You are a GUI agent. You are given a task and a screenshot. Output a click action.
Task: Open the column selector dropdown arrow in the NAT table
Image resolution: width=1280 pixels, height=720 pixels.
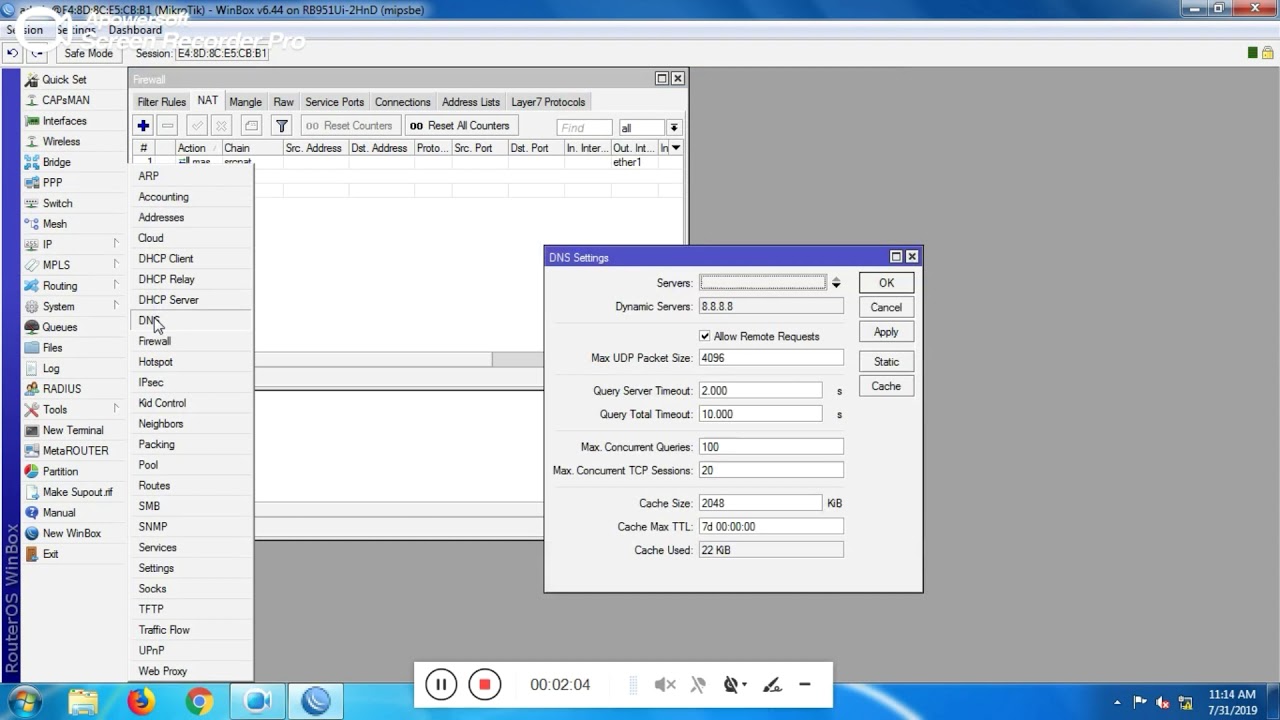click(x=676, y=148)
